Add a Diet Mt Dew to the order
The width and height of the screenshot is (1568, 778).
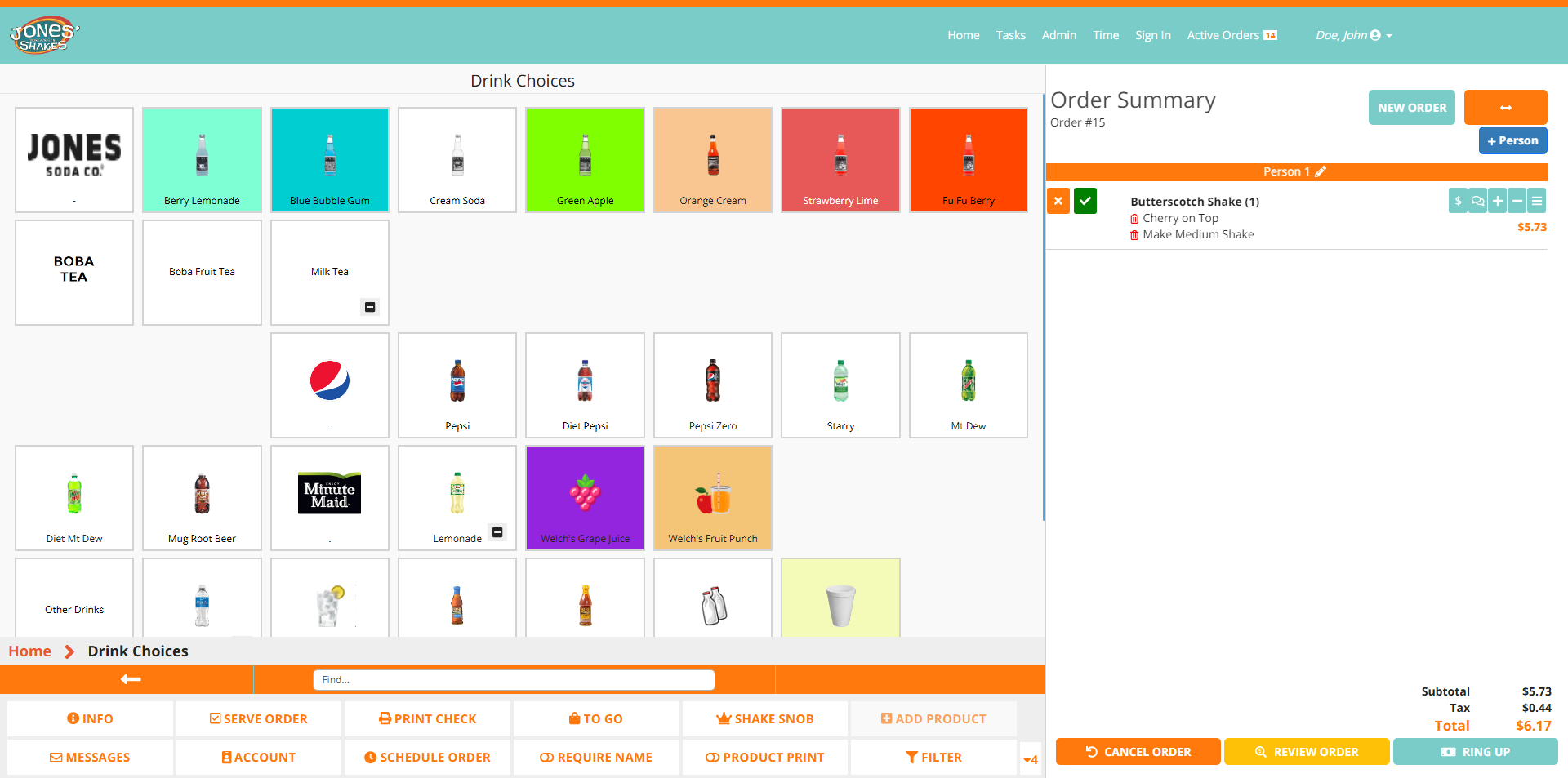[74, 498]
